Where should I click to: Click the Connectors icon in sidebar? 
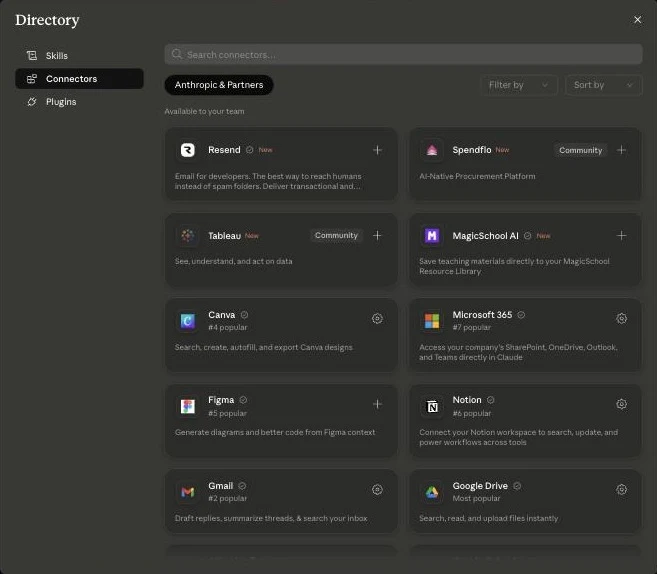[32, 79]
